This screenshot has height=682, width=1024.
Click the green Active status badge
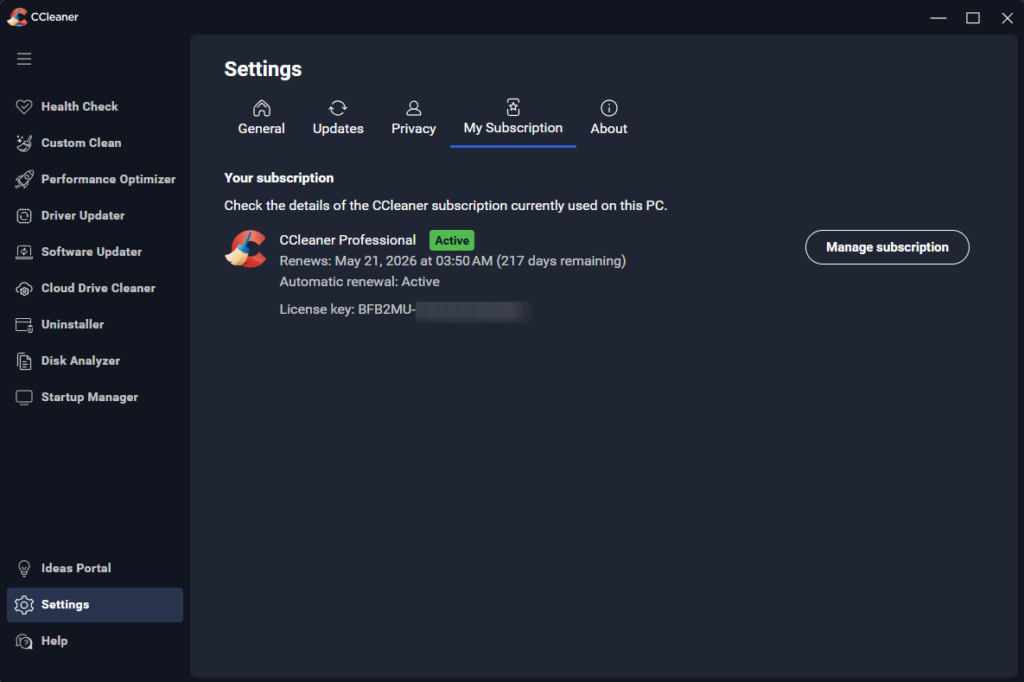[x=451, y=240]
